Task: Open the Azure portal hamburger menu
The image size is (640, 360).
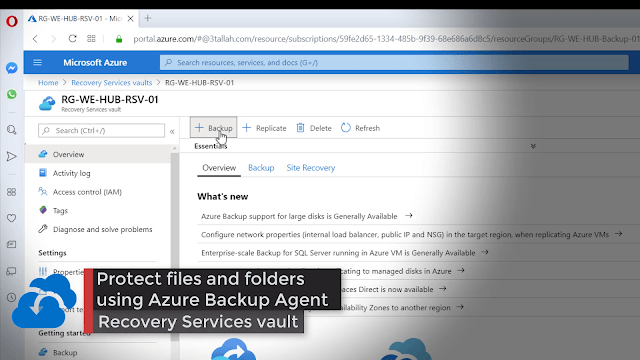Action: pyautogui.click(x=38, y=62)
